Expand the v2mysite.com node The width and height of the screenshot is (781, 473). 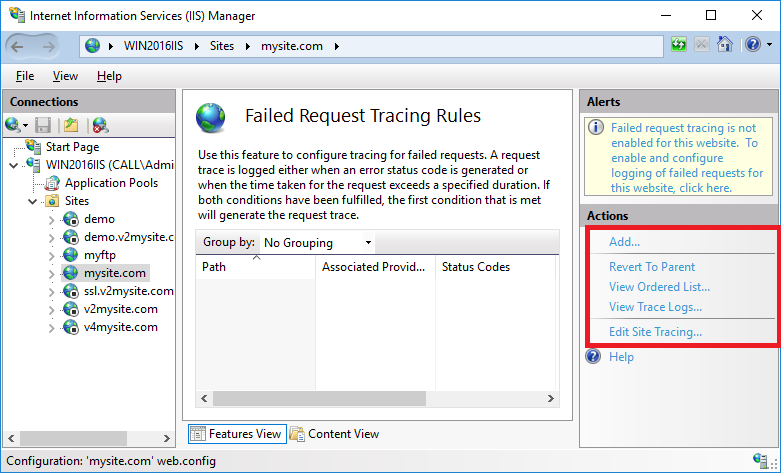coord(52,309)
